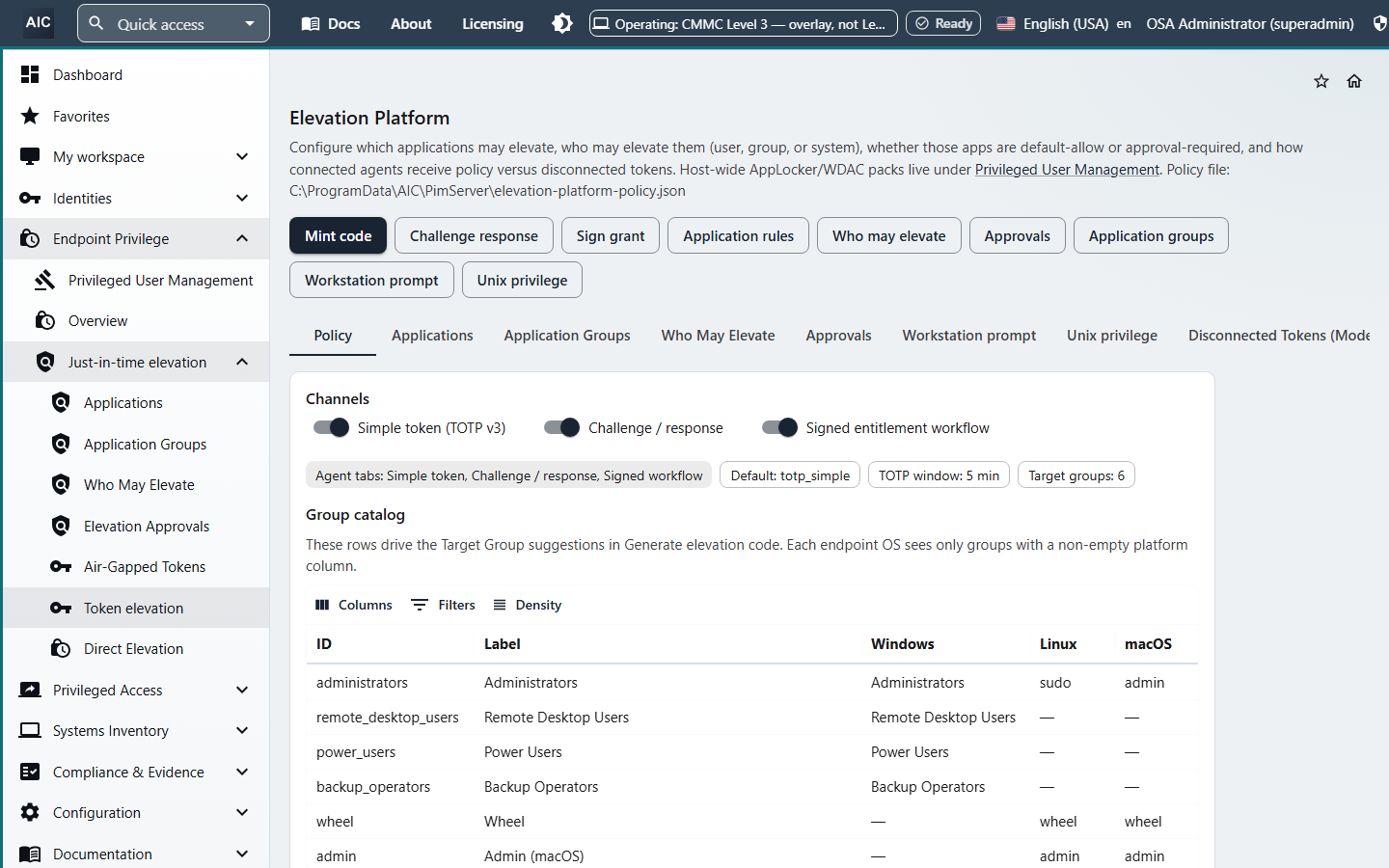The width and height of the screenshot is (1389, 868).
Task: Follow the Privileged User Management link
Action: (1067, 169)
